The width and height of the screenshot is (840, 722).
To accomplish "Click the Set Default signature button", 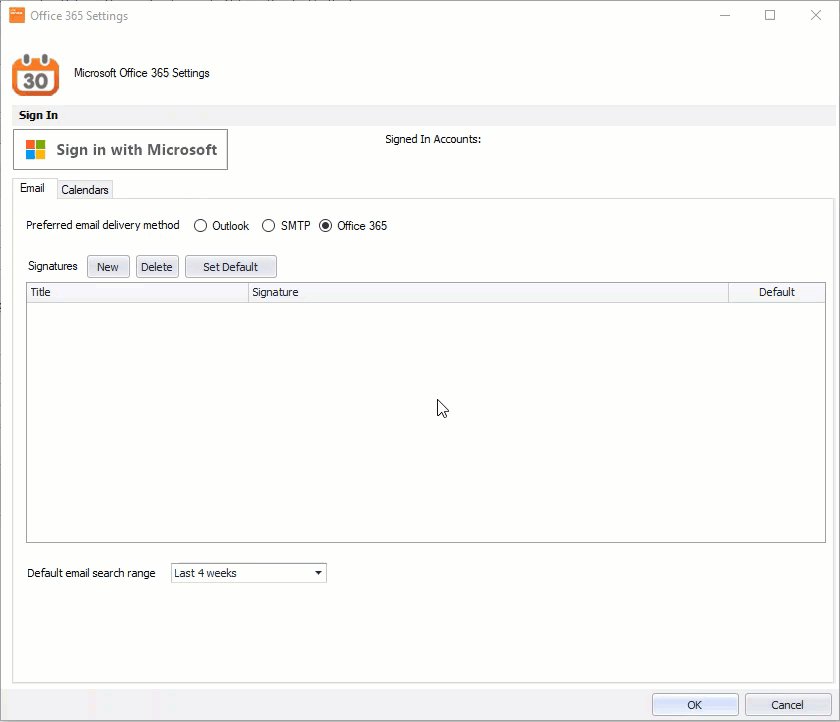I will [x=231, y=267].
